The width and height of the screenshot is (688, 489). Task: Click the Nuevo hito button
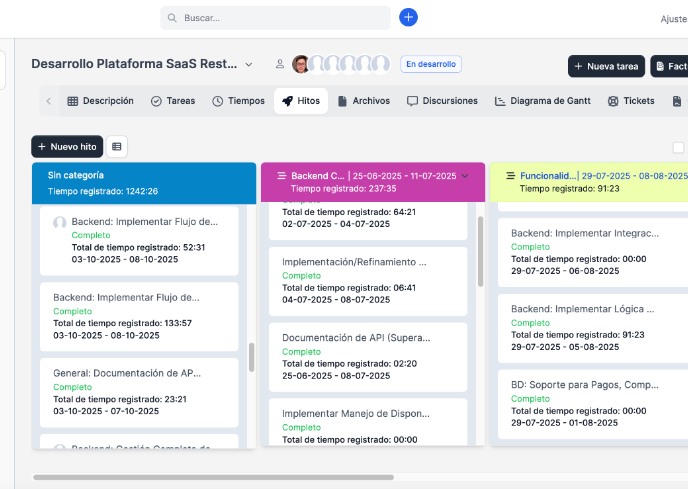[x=67, y=147]
